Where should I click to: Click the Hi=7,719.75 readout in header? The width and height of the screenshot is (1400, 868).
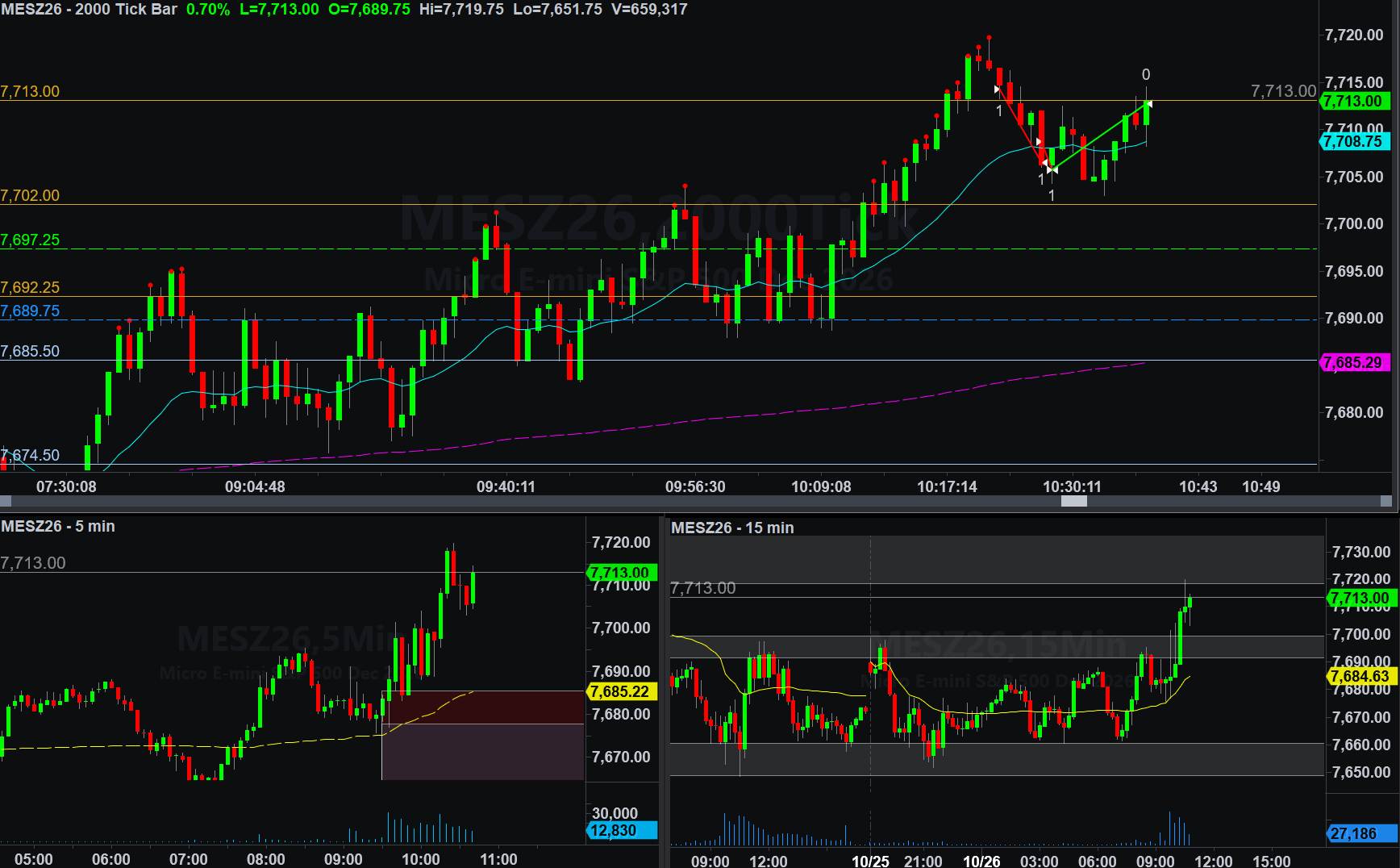coord(461,10)
